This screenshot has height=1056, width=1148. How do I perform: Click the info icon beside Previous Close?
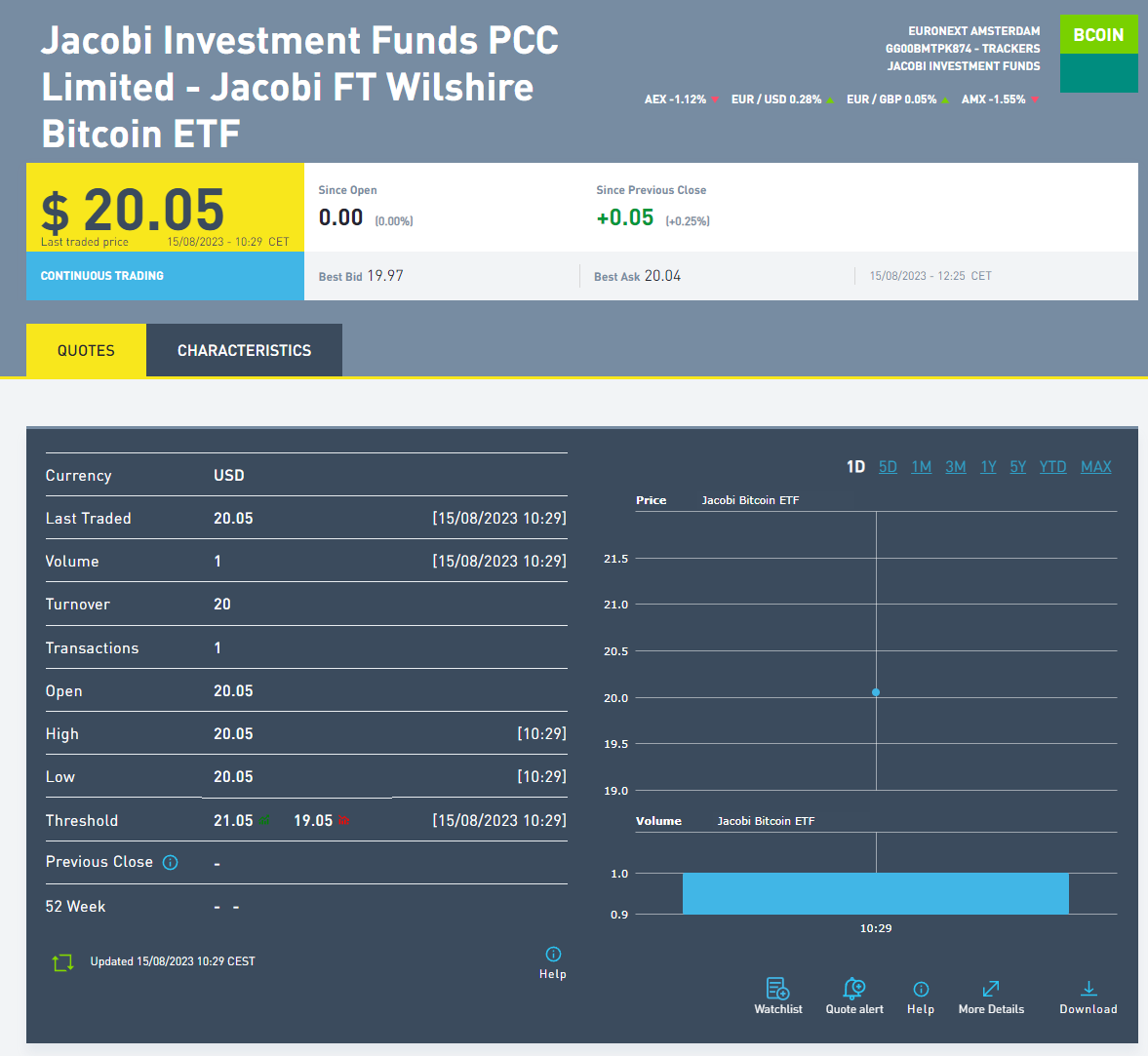point(170,862)
